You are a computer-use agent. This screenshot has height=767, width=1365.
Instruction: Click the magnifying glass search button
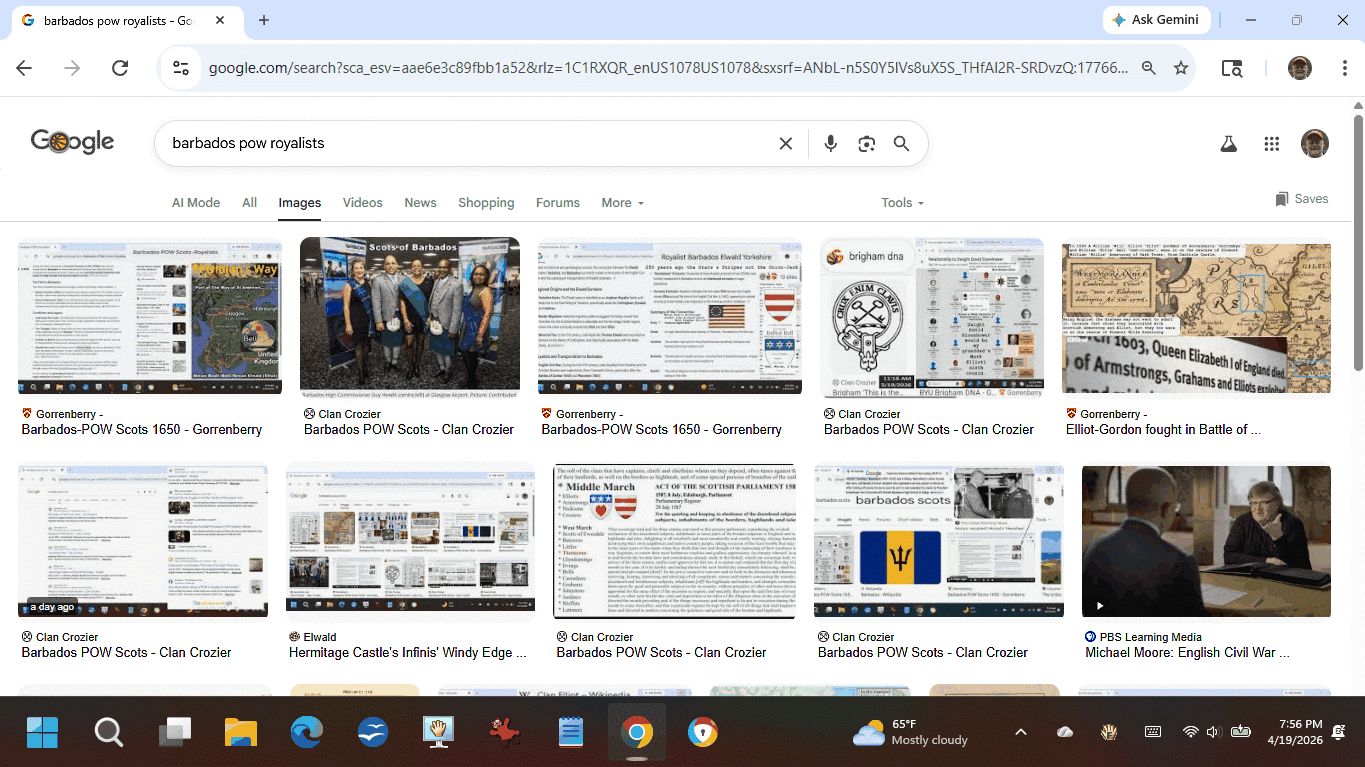point(901,144)
